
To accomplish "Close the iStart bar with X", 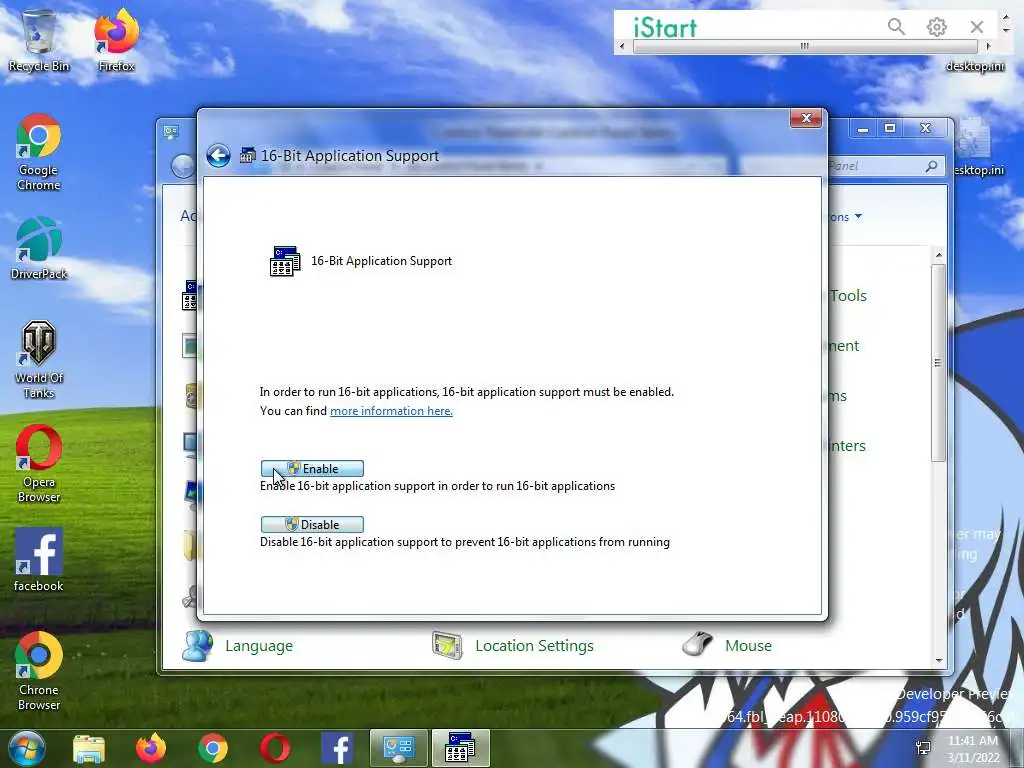I will pos(977,27).
